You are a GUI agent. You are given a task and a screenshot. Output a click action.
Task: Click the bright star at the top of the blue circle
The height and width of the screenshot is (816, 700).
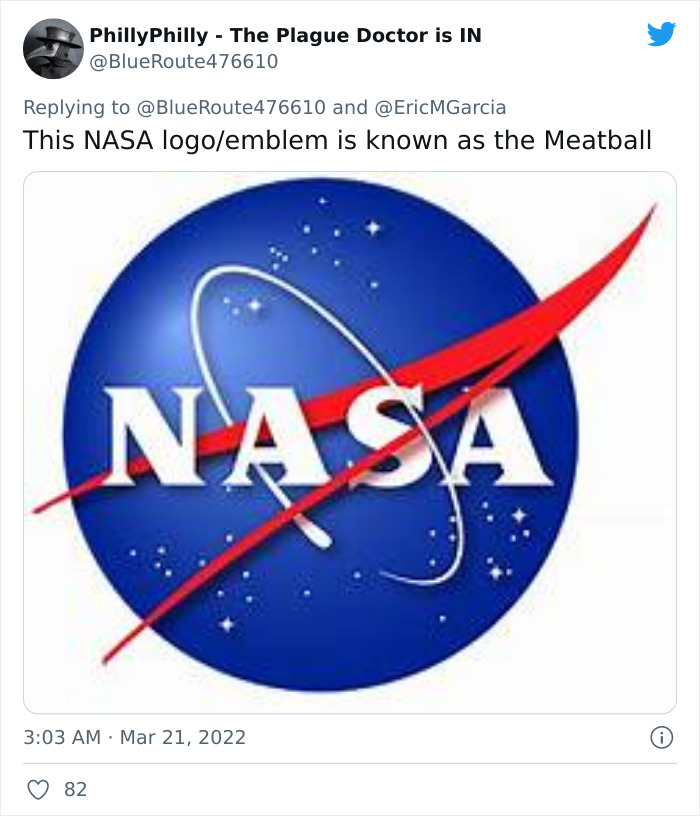coord(372,229)
